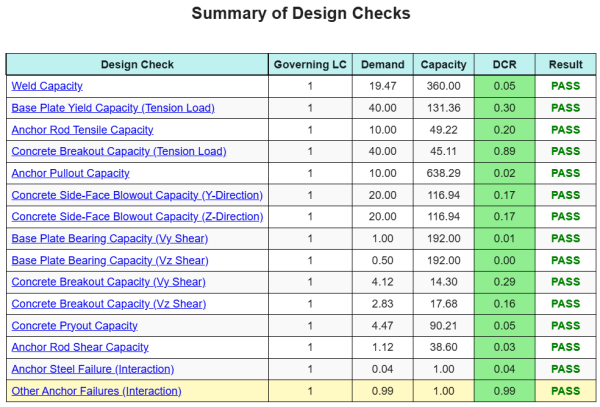Open Concrete Side-Face Blowout Capacity (Z-Direction) link
Viewport: 600px width, 407px height.
pyautogui.click(x=136, y=217)
